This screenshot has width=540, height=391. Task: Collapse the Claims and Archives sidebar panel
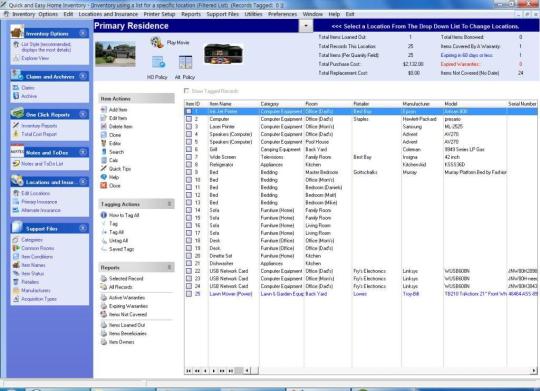point(83,76)
